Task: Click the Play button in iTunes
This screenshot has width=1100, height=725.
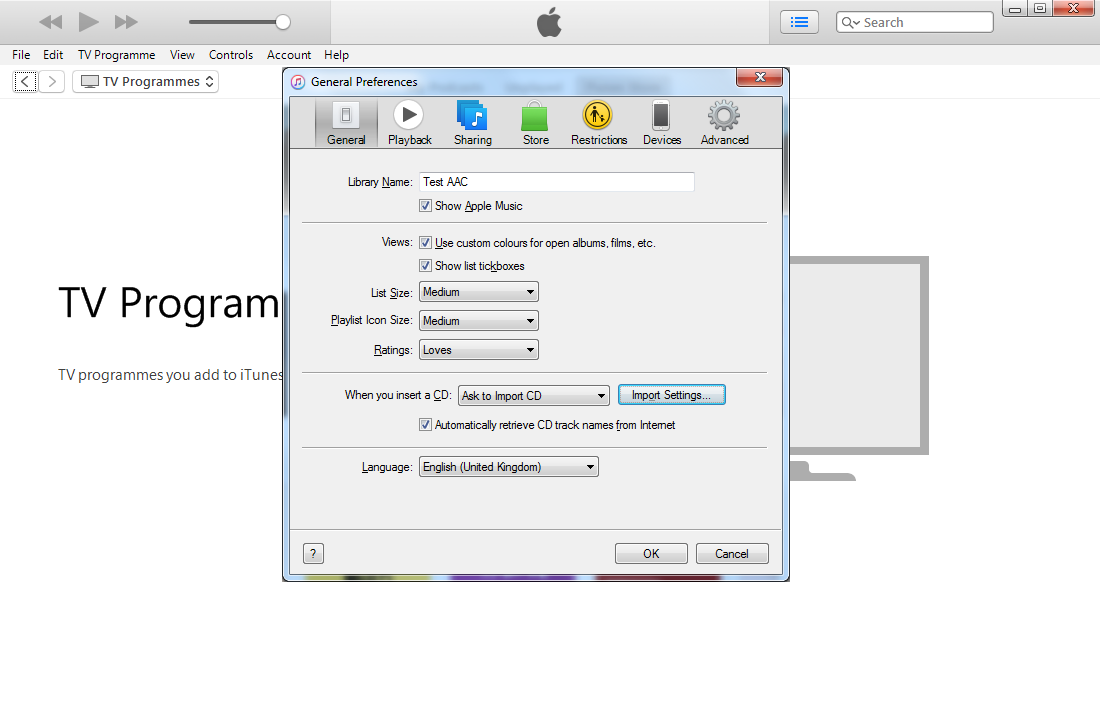Action: coord(88,22)
